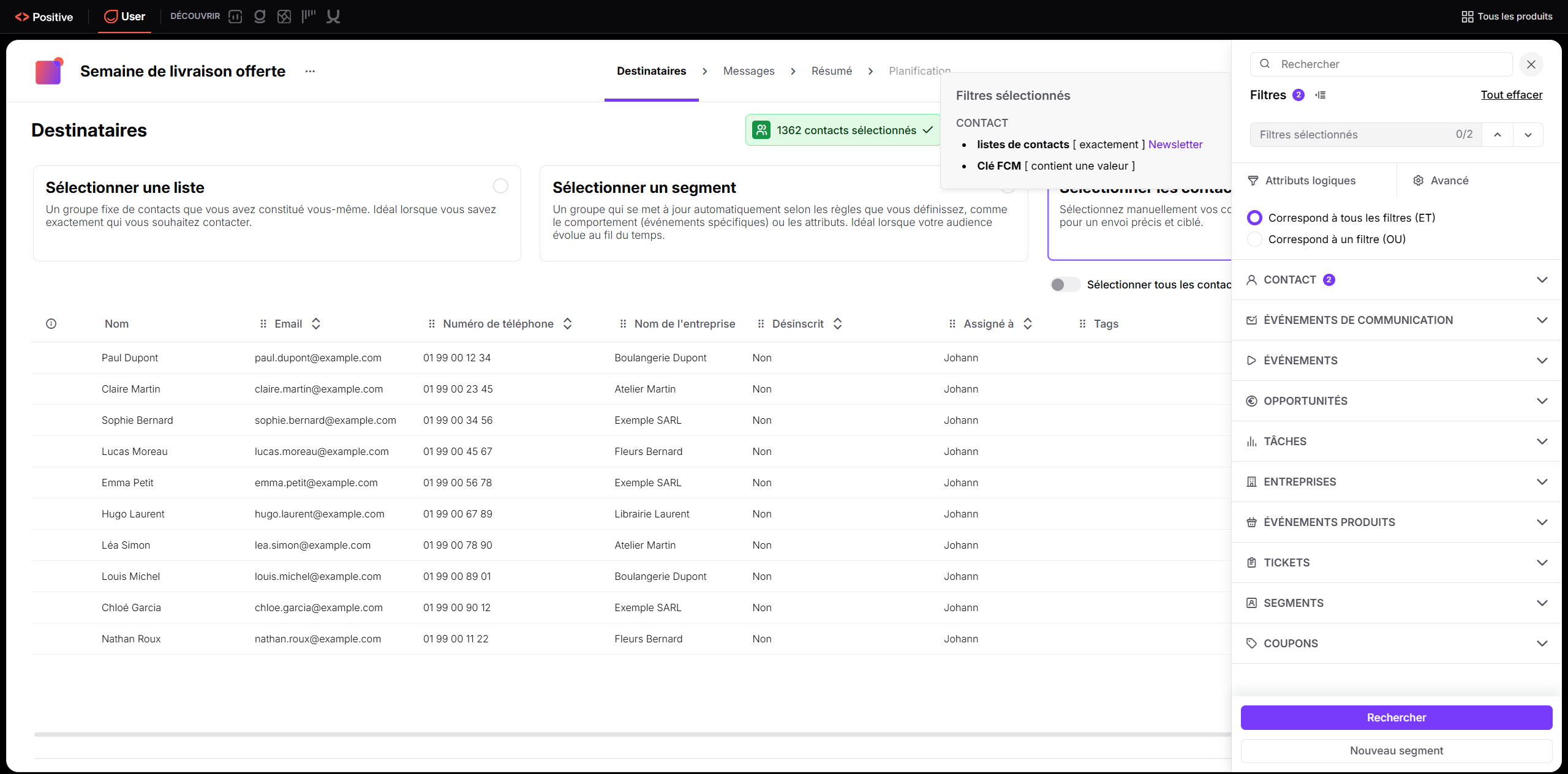Screen dimensions: 1568x774
Task: Click the next filter down arrow
Action: pyautogui.click(x=1528, y=135)
